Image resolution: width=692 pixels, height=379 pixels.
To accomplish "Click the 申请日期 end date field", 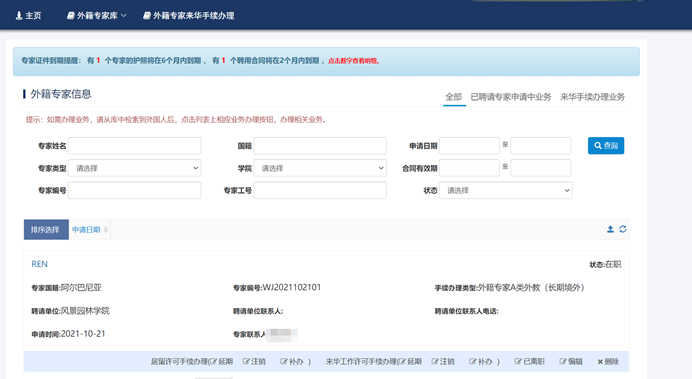I will tap(541, 146).
